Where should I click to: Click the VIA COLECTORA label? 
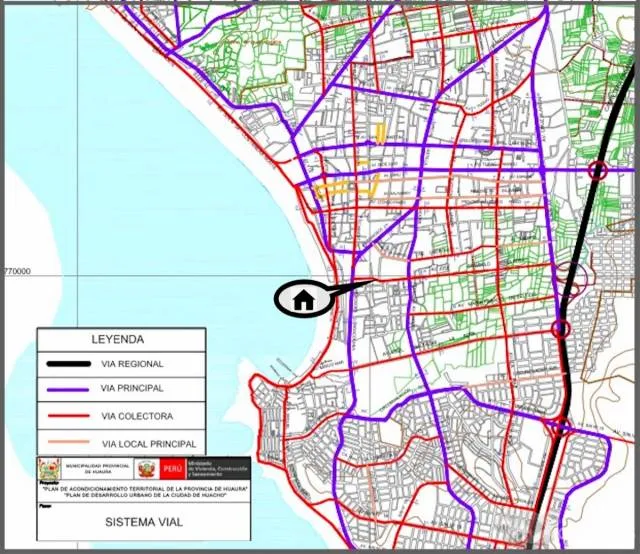click(137, 416)
